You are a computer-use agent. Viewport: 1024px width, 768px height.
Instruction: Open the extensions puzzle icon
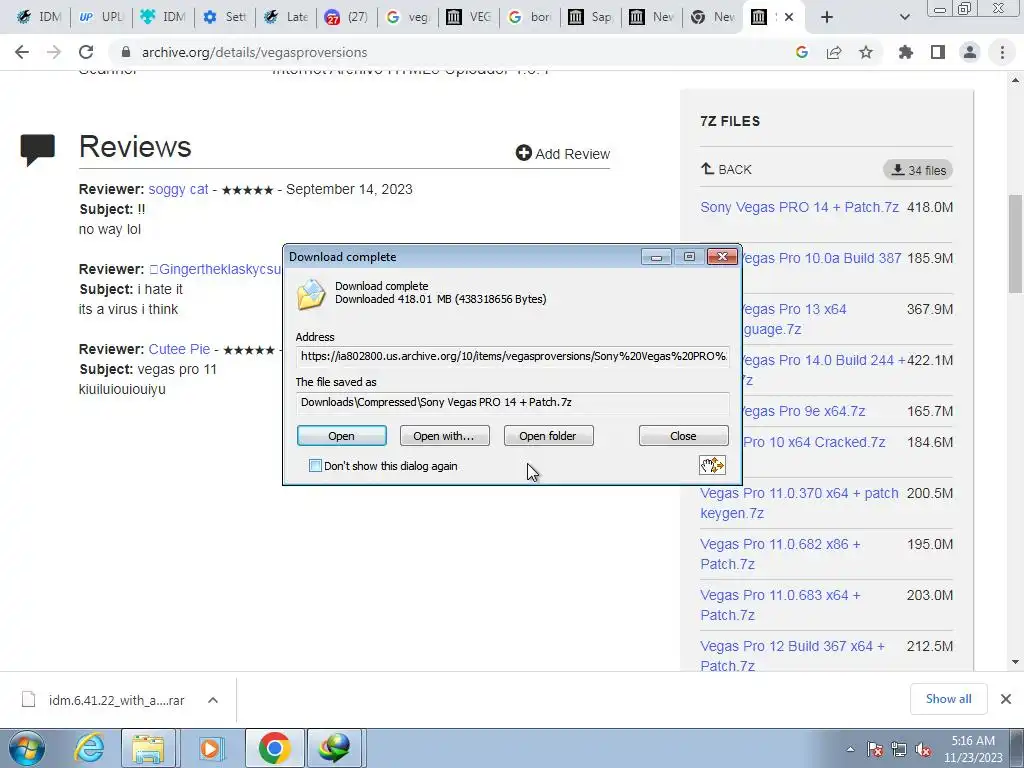click(x=906, y=52)
